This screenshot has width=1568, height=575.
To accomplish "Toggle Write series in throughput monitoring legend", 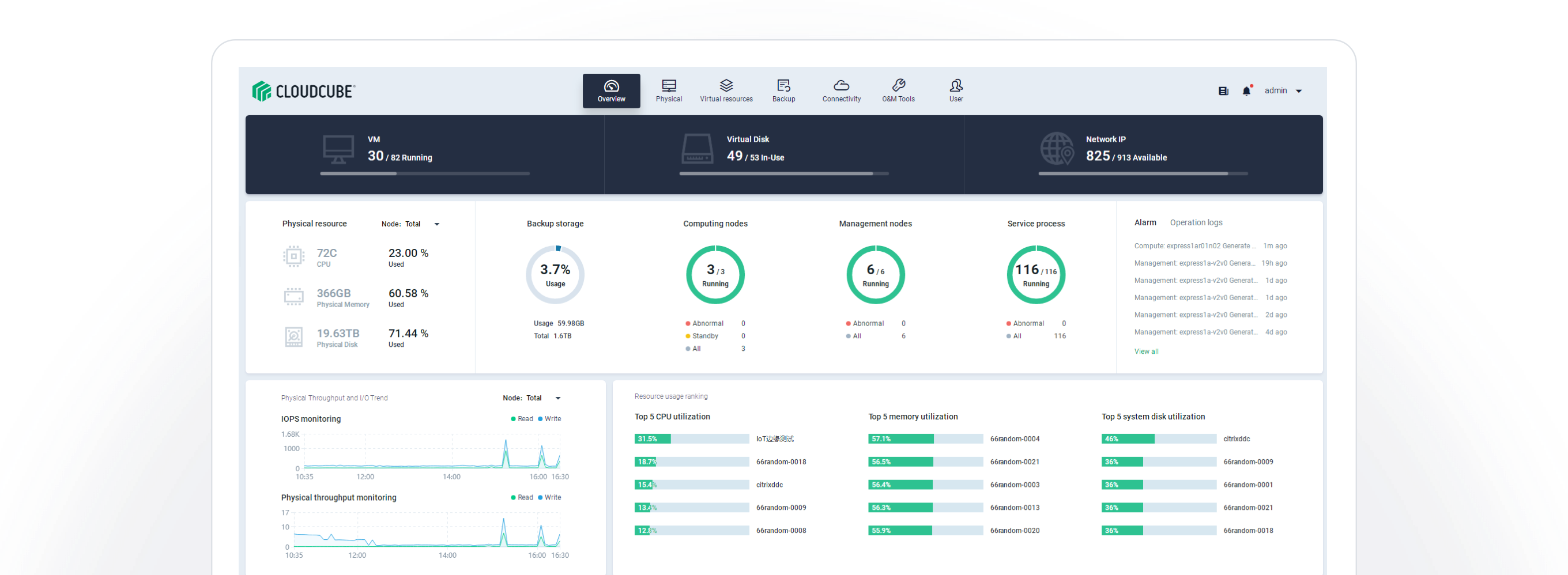I will (549, 497).
